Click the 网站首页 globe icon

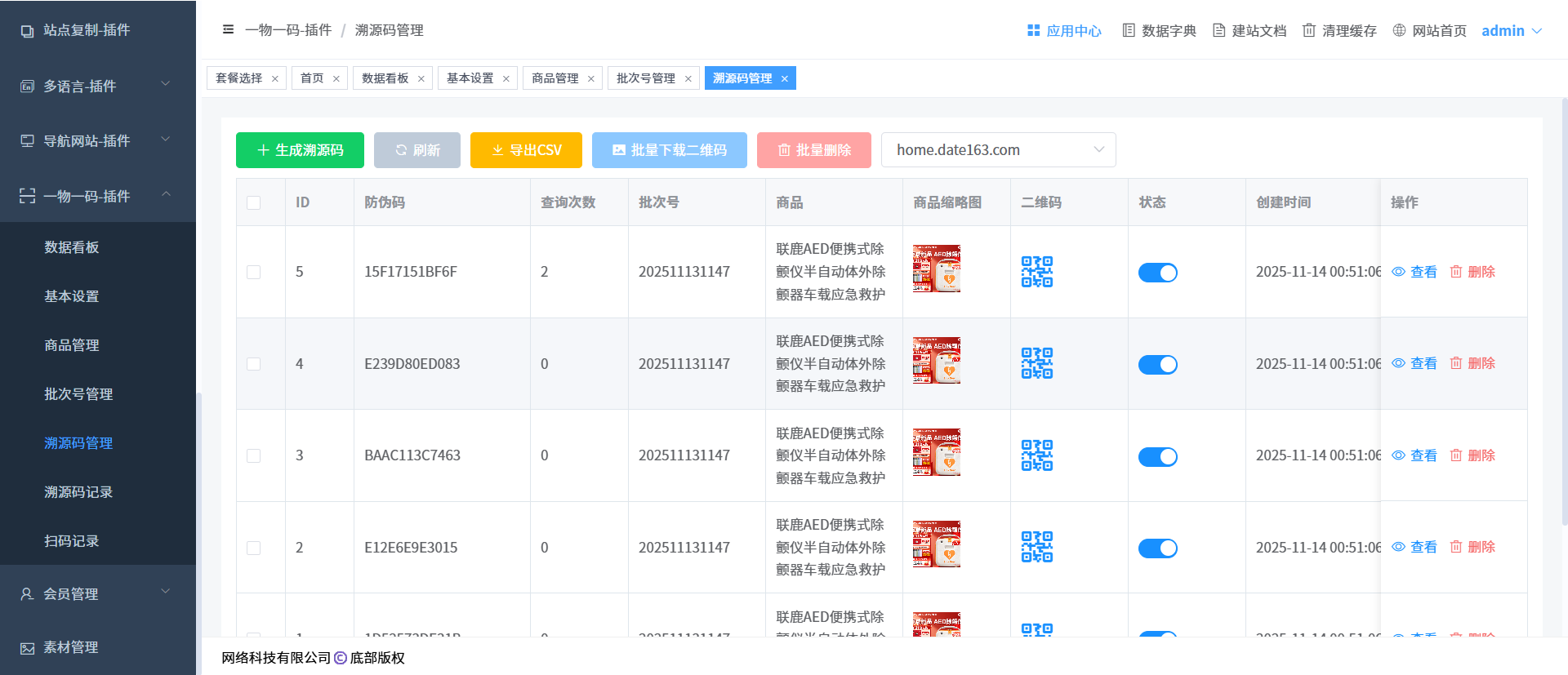[x=1399, y=30]
